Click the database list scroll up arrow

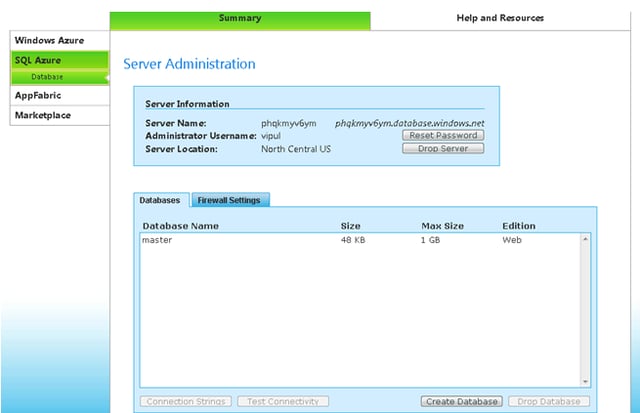coord(585,239)
